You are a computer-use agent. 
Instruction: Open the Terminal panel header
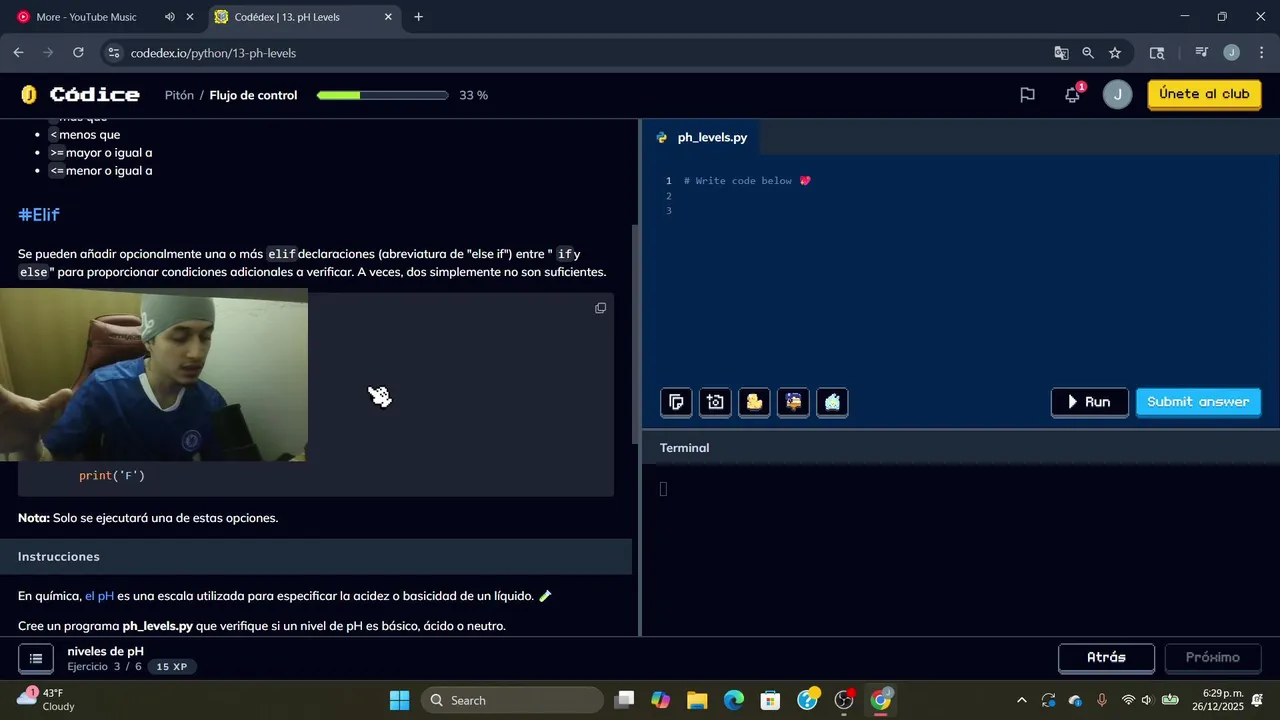(685, 448)
